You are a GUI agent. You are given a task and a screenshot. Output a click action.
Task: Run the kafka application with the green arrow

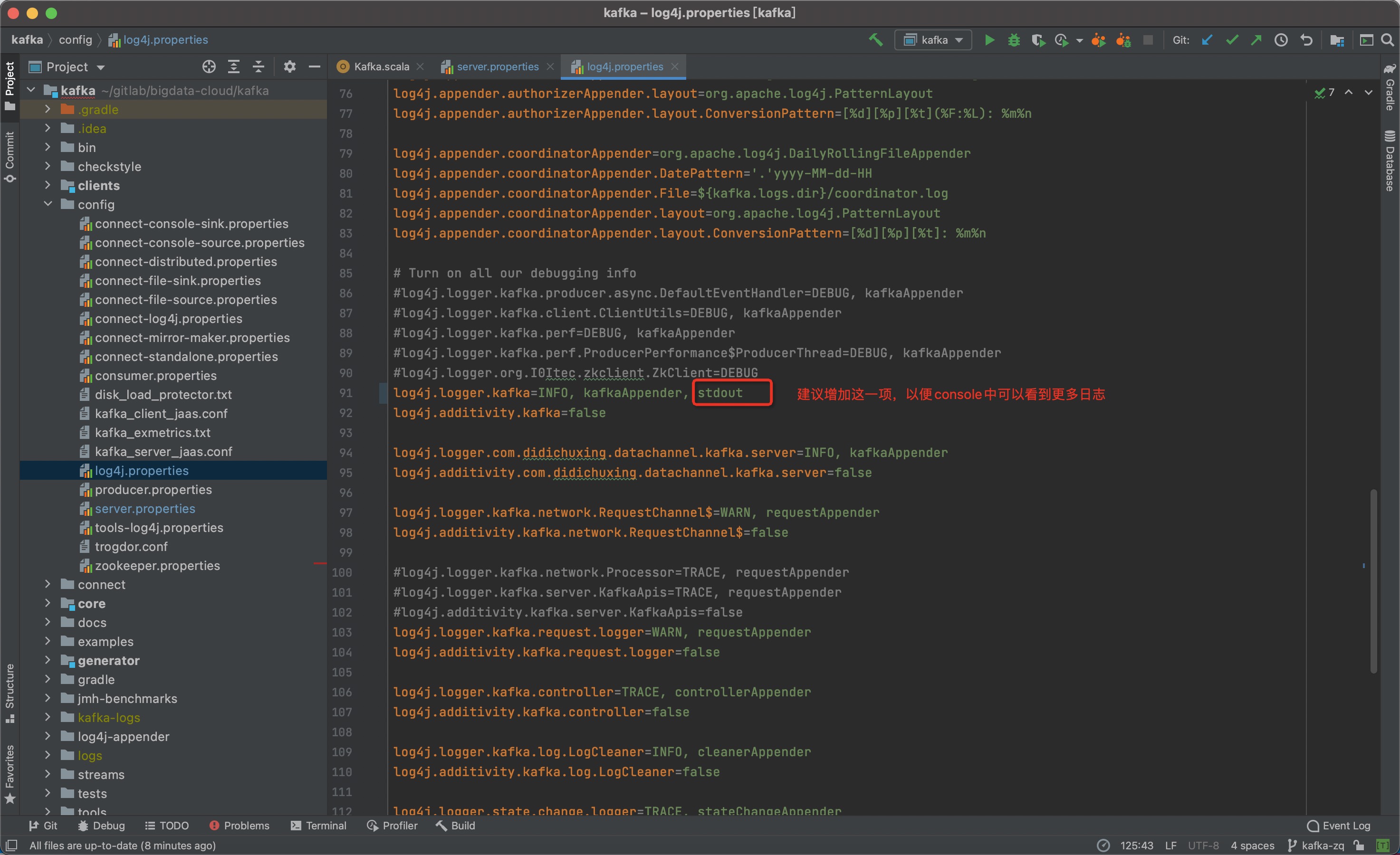989,40
